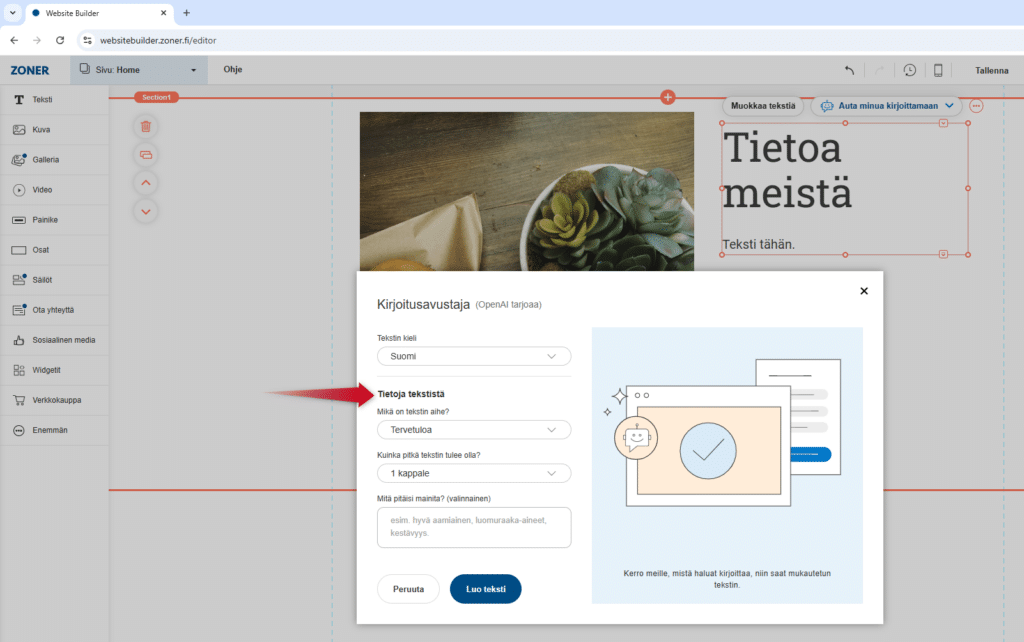Click the undo arrow icon
Screen dimensions: 1024x642
pos(849,70)
